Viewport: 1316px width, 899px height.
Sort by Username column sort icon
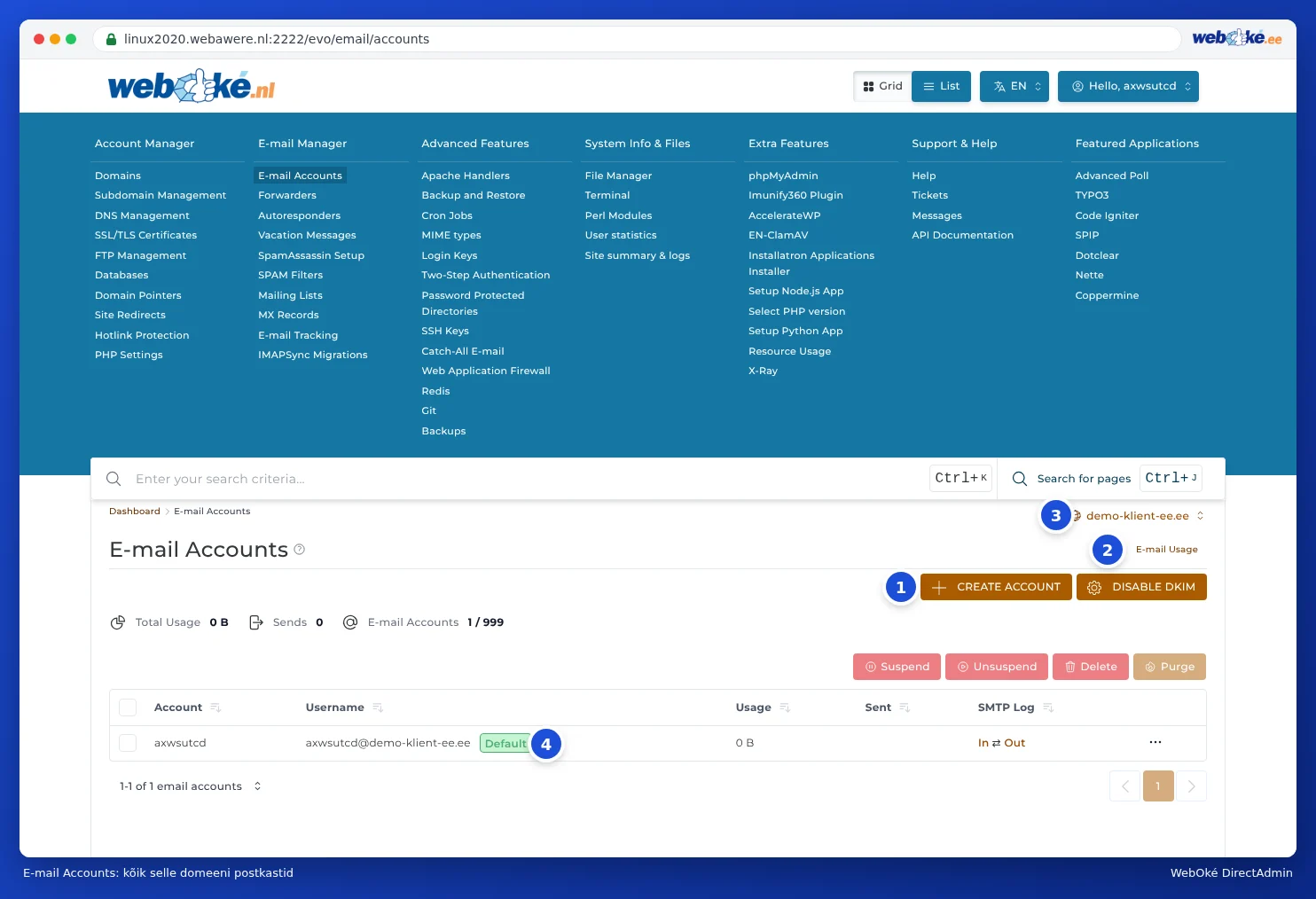[378, 707]
